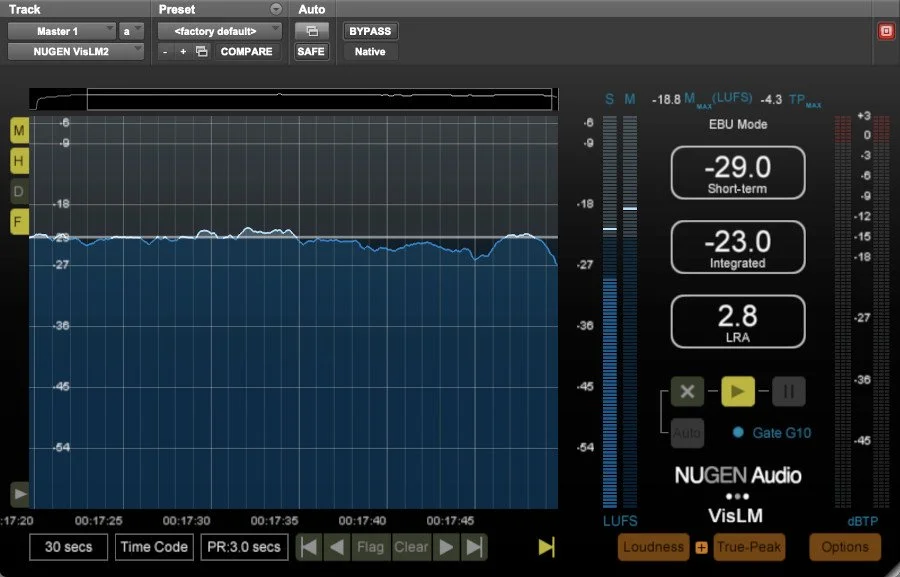Click the Short-term -29.0 readout
Screen dimensions: 900x577
pos(738,173)
